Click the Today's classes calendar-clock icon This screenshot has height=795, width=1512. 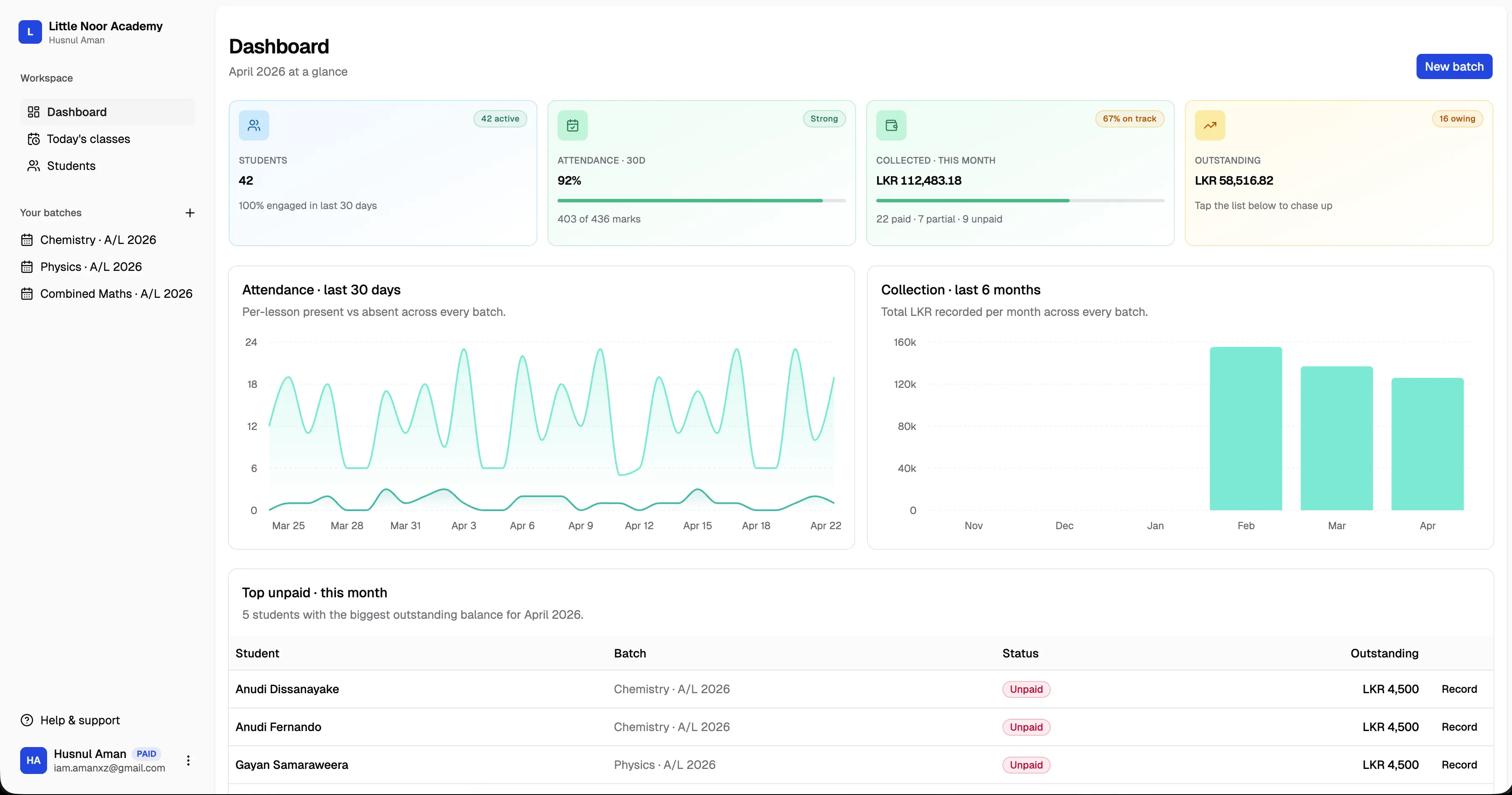(34, 139)
